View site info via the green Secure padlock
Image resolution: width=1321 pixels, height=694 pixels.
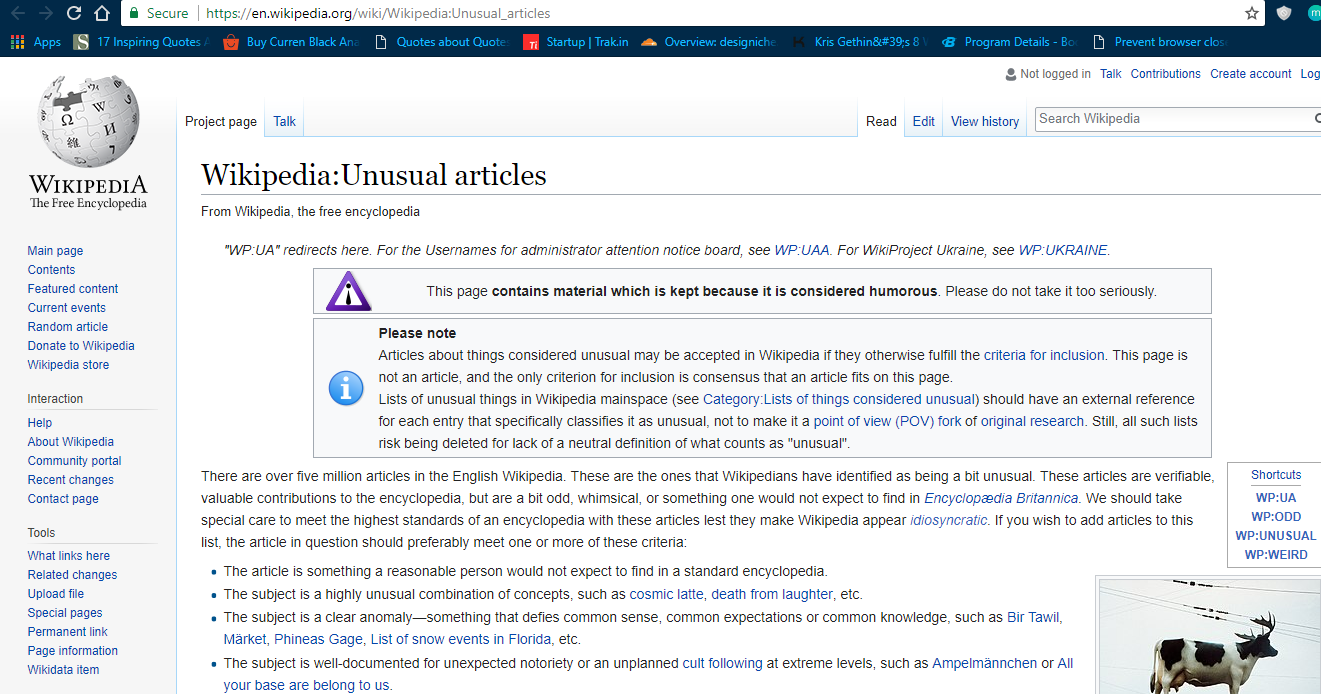tap(159, 13)
